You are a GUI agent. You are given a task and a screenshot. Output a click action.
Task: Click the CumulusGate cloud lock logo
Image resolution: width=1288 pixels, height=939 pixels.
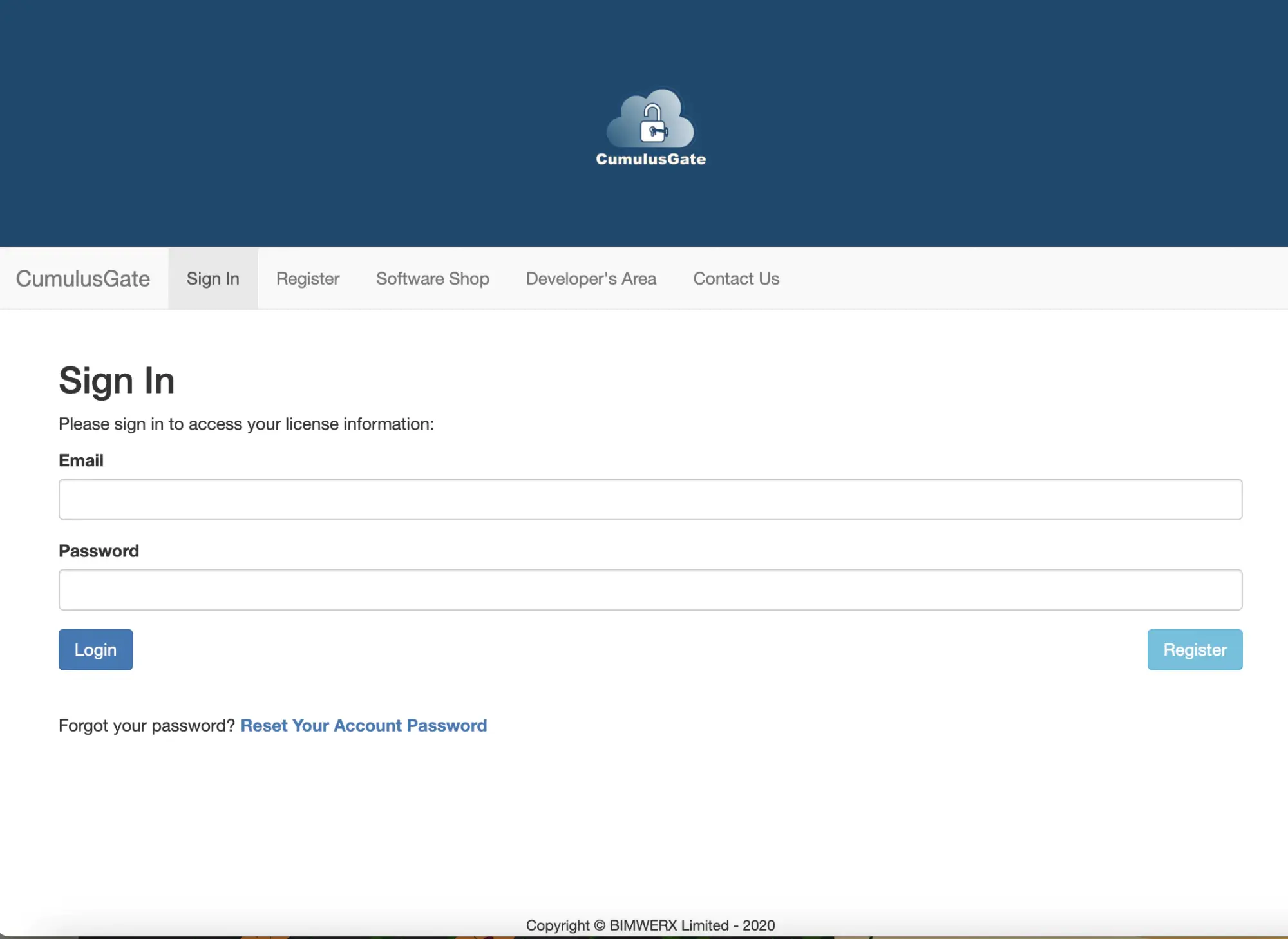click(x=650, y=127)
